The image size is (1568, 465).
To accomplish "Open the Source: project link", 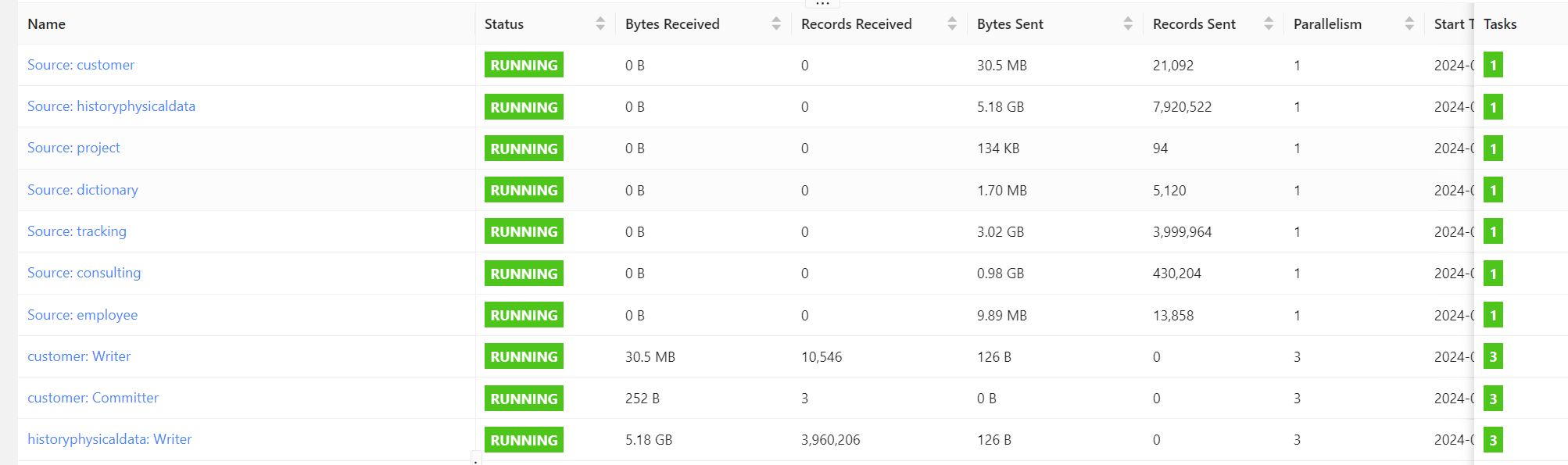I will point(73,148).
